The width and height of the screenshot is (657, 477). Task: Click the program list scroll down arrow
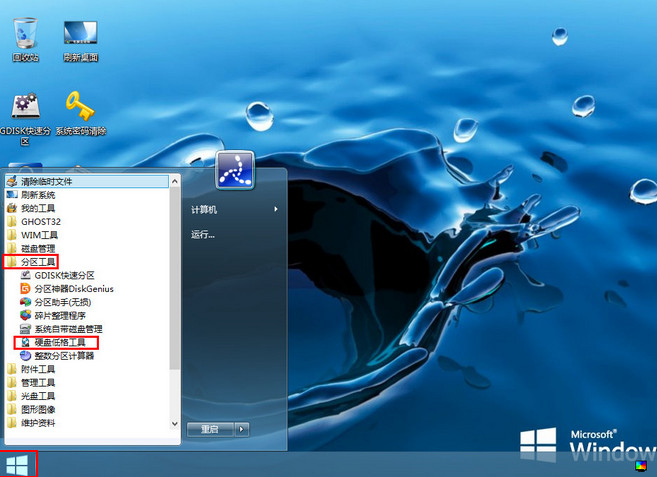(175, 424)
